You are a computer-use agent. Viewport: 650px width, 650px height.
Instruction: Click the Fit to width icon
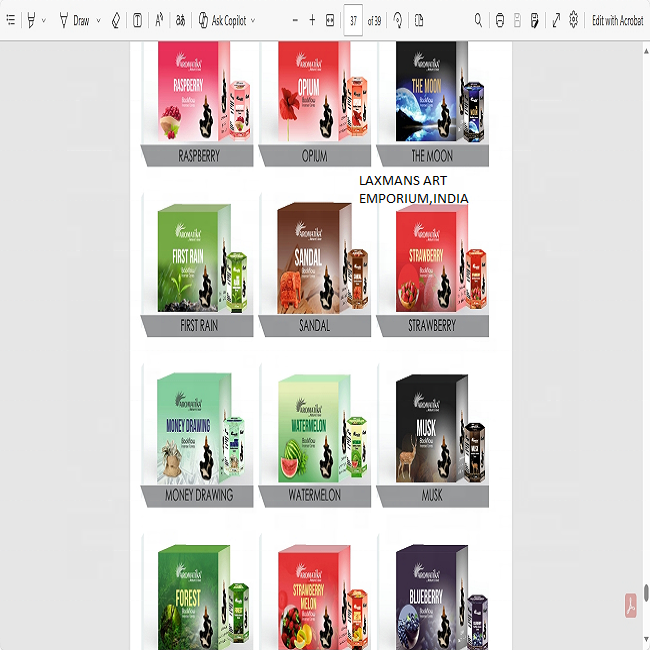(x=330, y=20)
